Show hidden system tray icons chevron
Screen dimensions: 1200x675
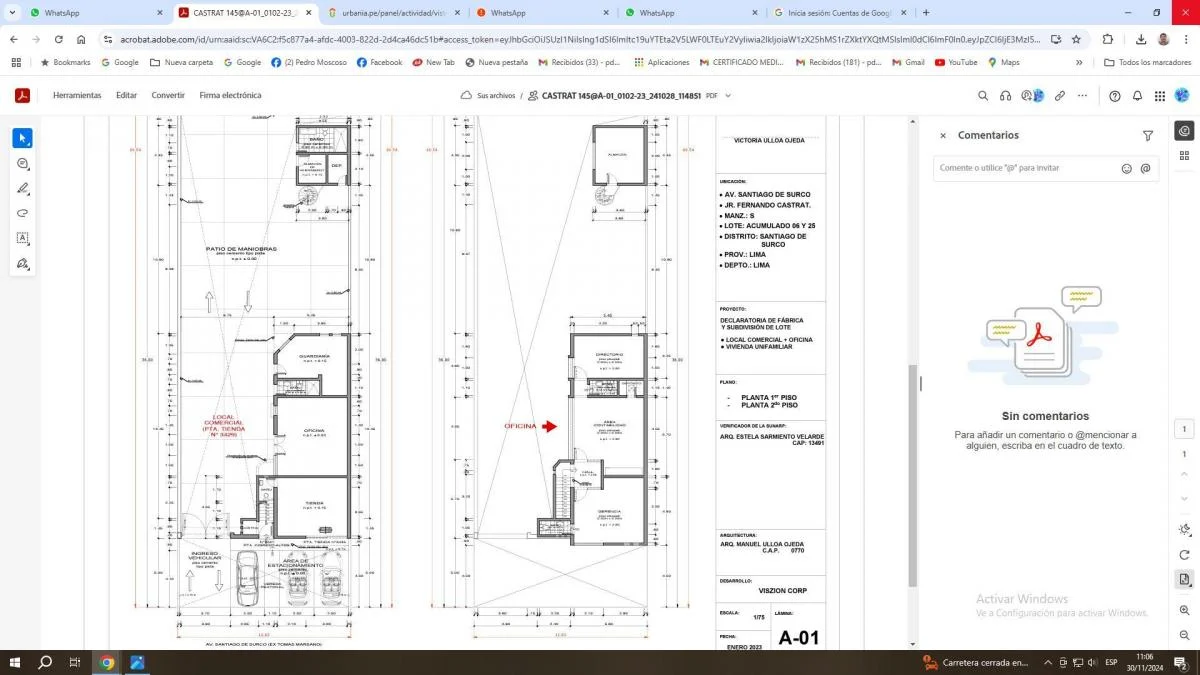click(1047, 662)
